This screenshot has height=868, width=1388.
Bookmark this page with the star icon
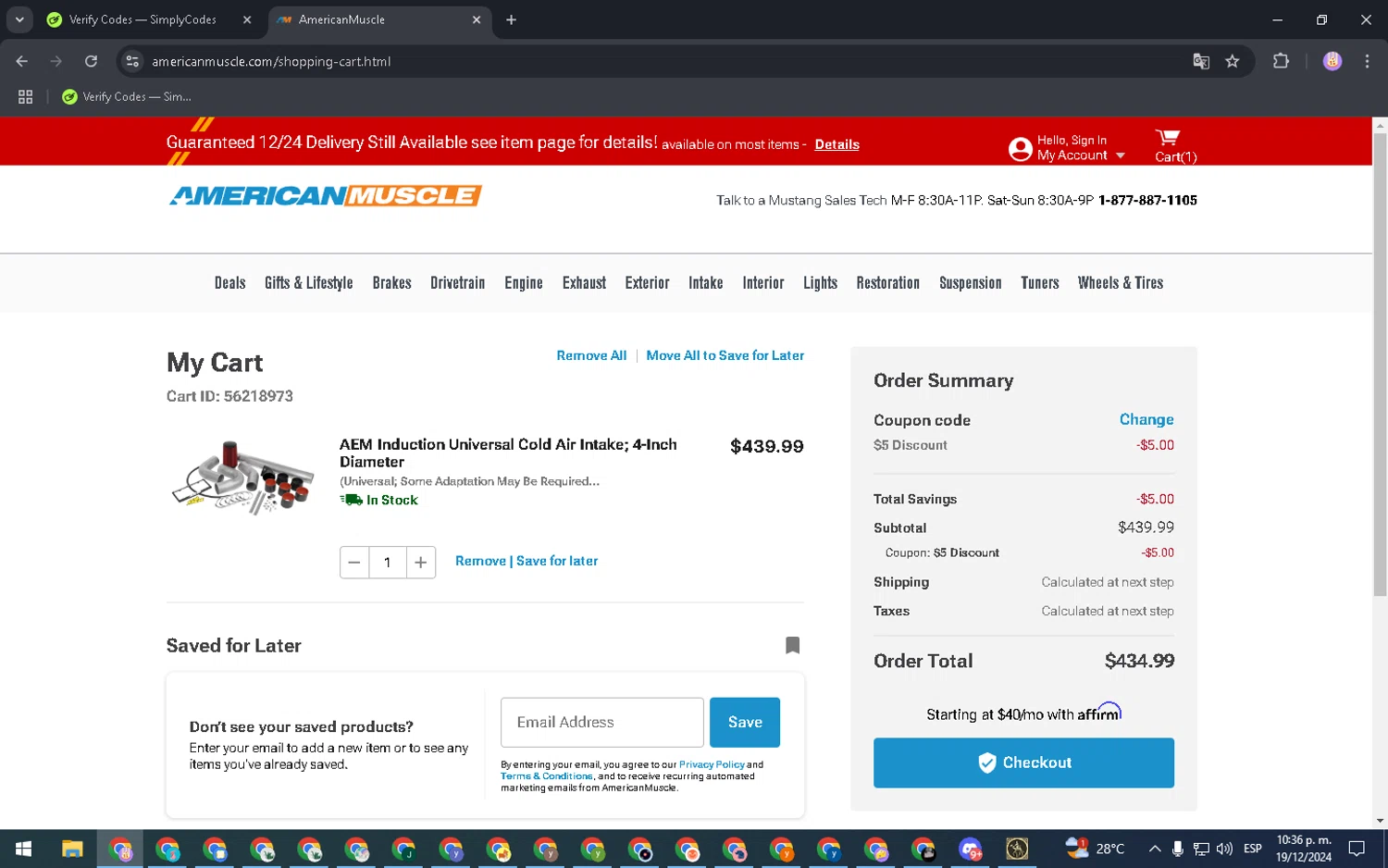point(1232,61)
